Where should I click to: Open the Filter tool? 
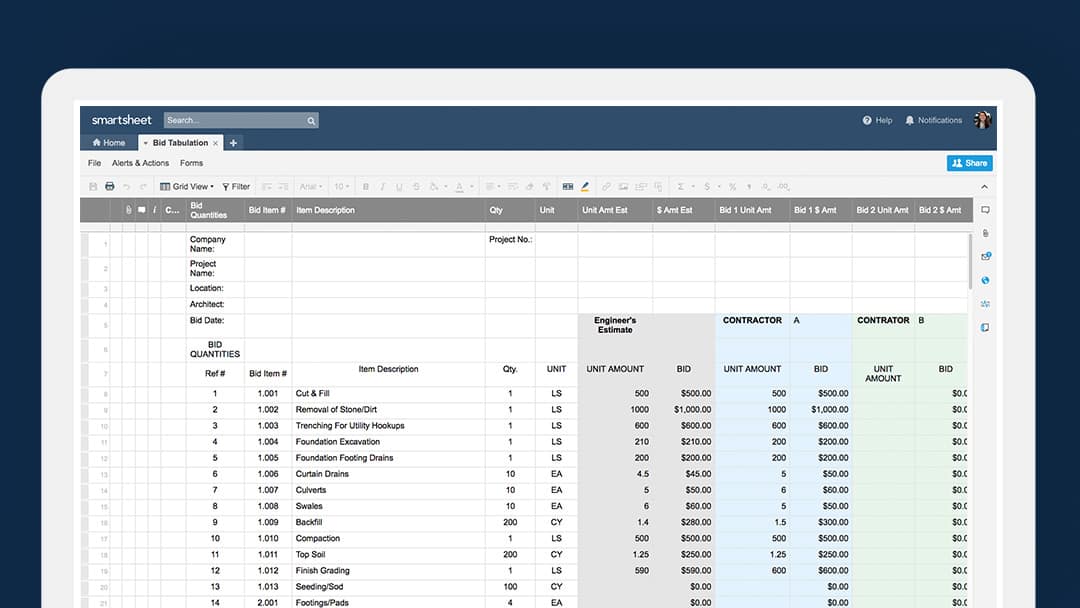coord(236,187)
